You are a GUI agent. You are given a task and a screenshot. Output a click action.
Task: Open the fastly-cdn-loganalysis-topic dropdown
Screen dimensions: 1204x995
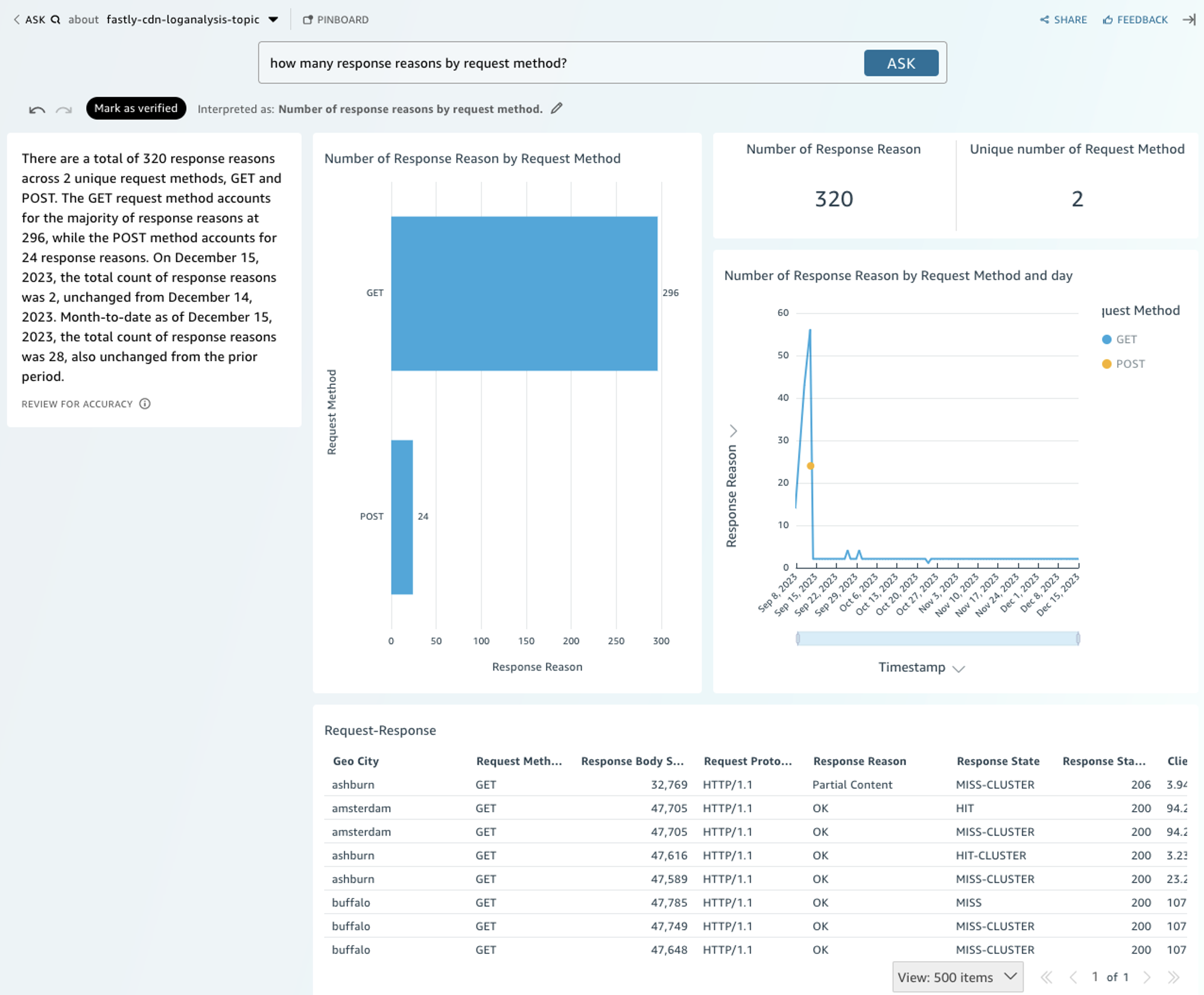pyautogui.click(x=273, y=20)
